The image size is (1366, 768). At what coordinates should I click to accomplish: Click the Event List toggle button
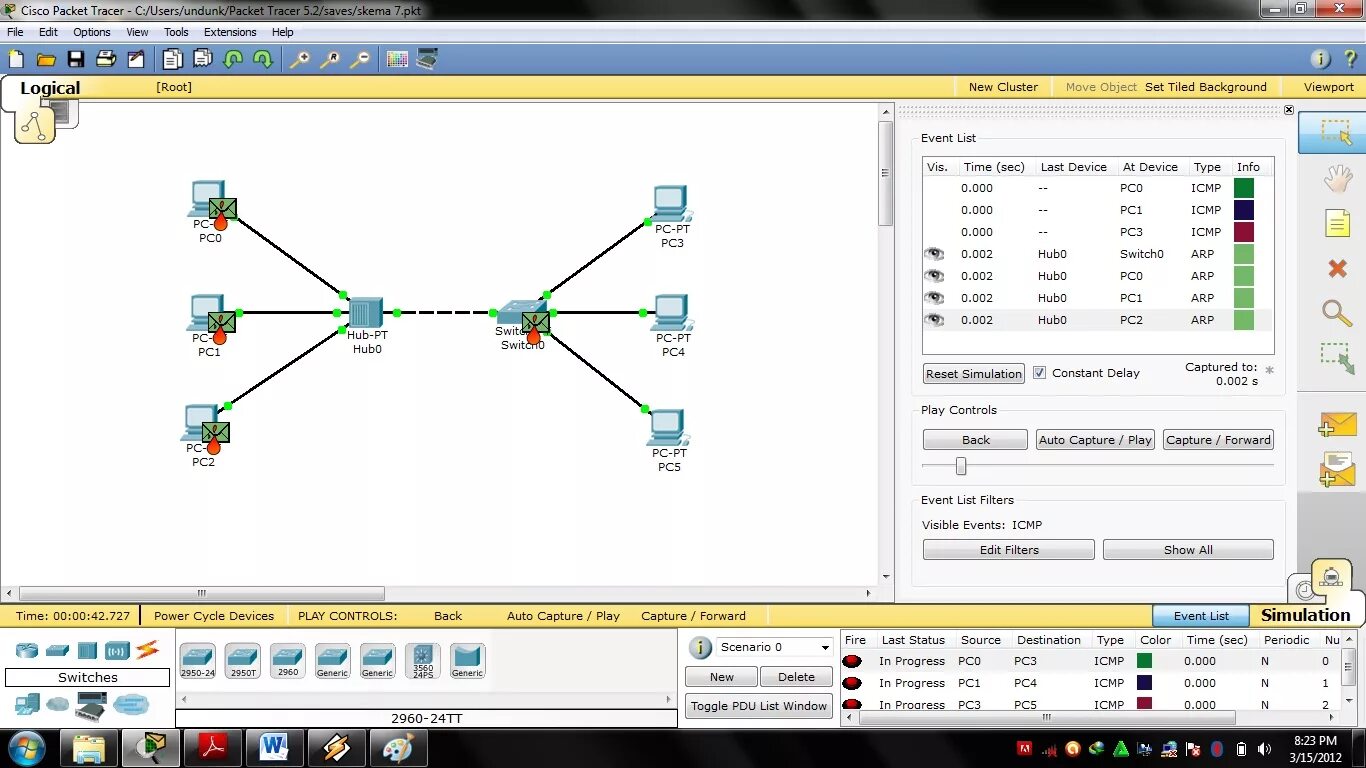(1201, 616)
